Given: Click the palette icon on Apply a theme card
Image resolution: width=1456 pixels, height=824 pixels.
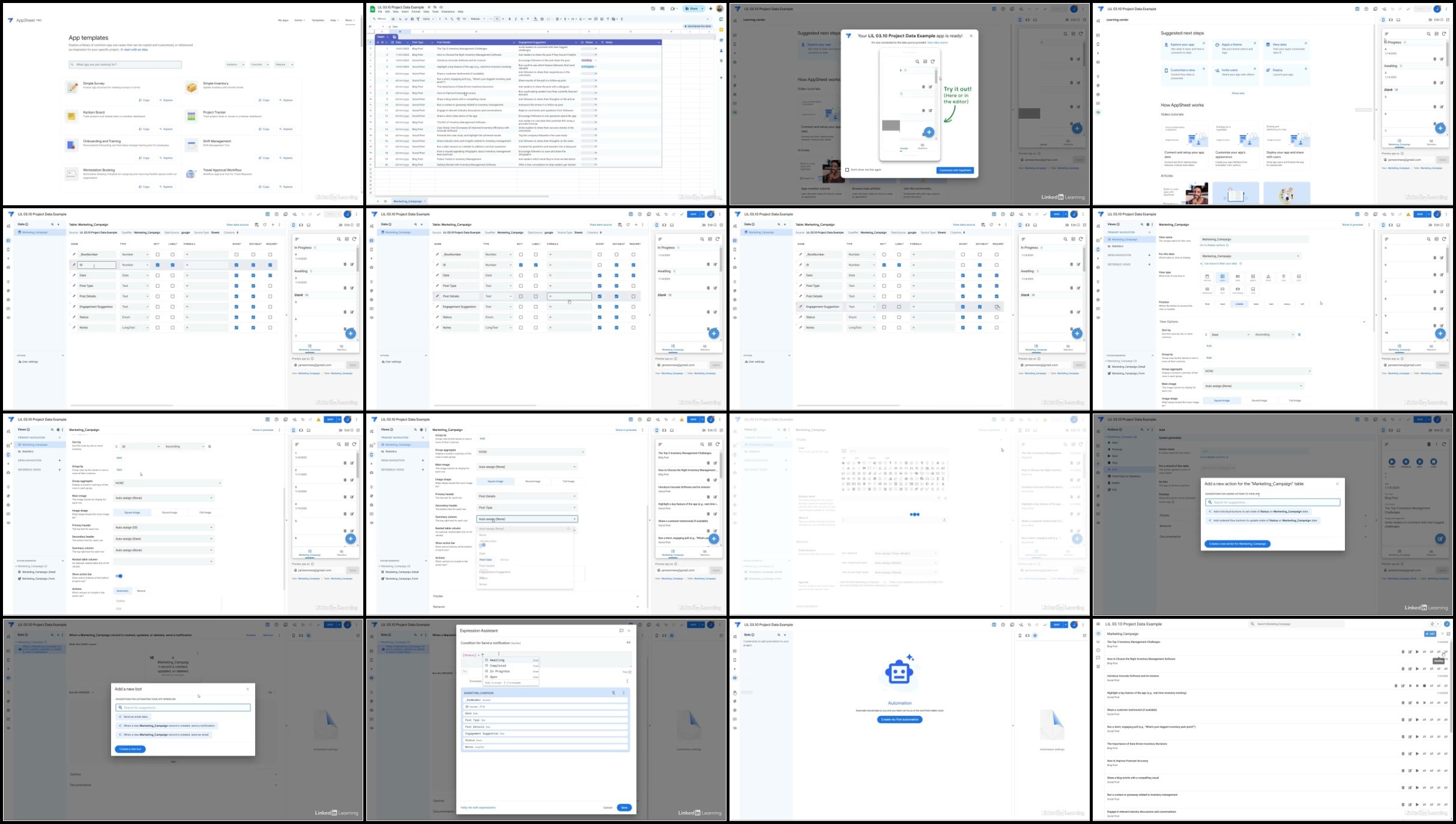Looking at the screenshot, I should coord(1217,44).
